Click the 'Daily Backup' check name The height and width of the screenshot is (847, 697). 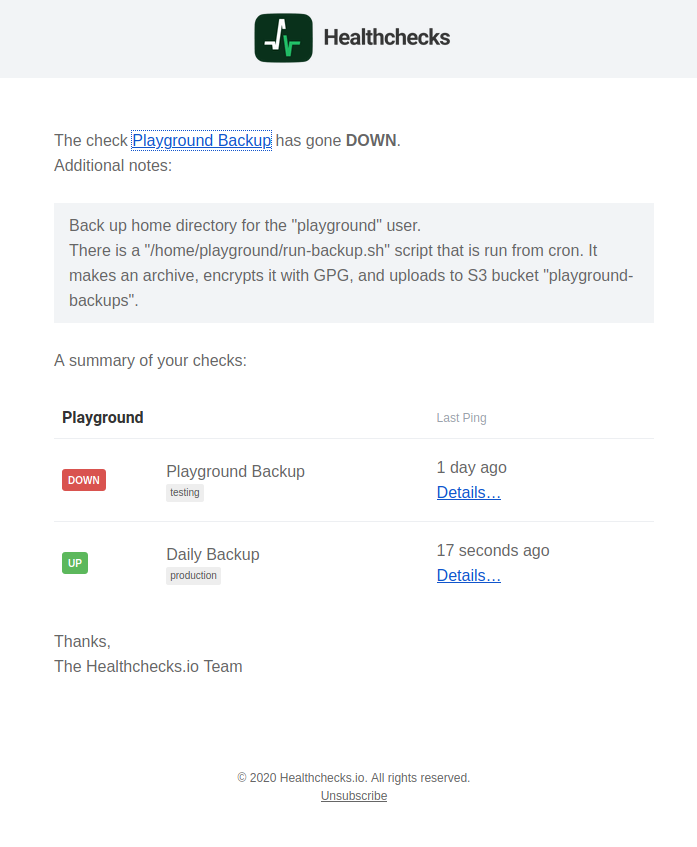coord(213,555)
